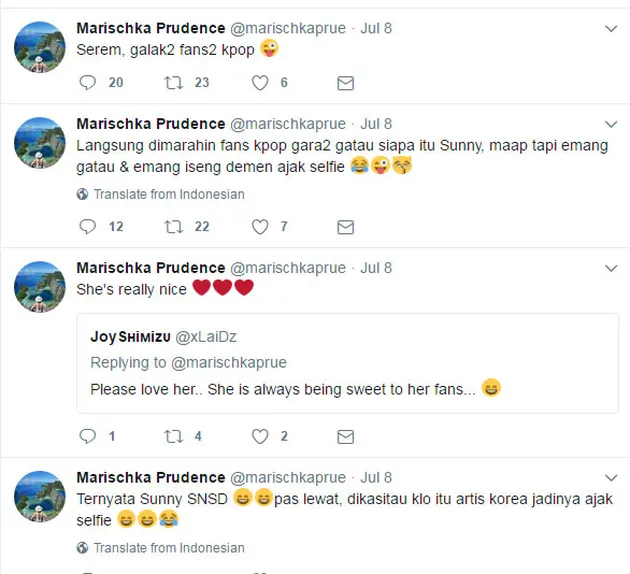Viewport: 630px width, 574px height.
Task: Reply to the "She's really nice" tweet
Action: click(x=87, y=436)
